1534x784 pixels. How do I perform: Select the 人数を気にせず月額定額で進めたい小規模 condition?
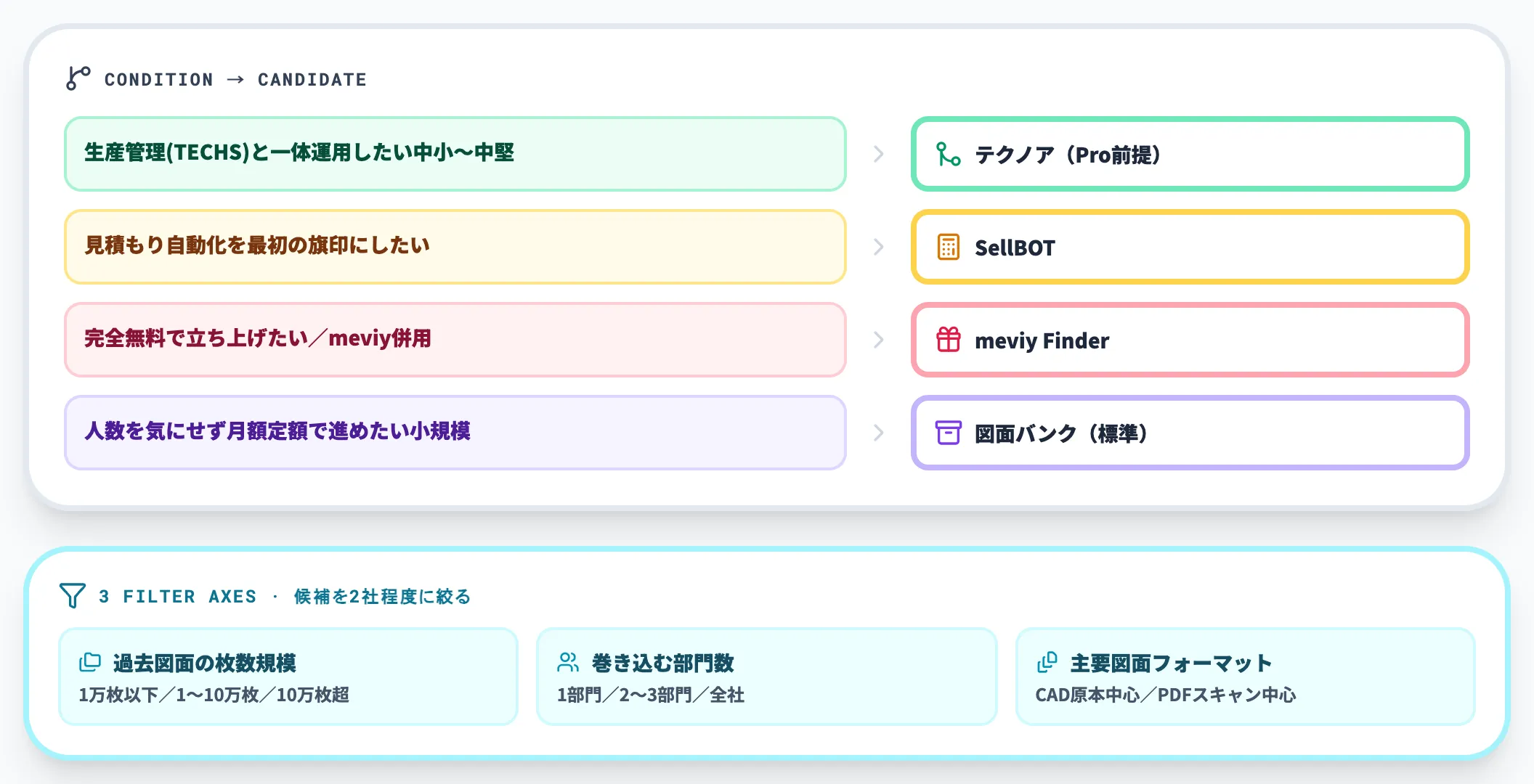[x=455, y=433]
